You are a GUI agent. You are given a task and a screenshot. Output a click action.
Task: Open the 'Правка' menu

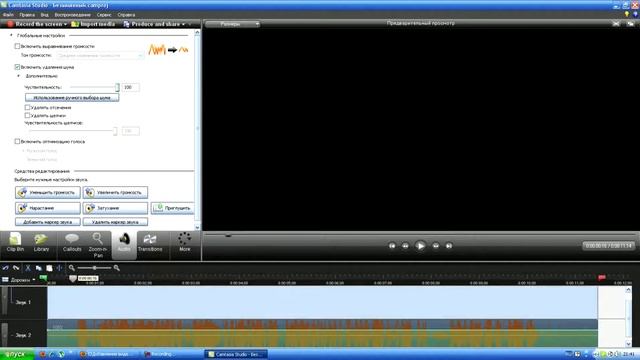click(27, 15)
